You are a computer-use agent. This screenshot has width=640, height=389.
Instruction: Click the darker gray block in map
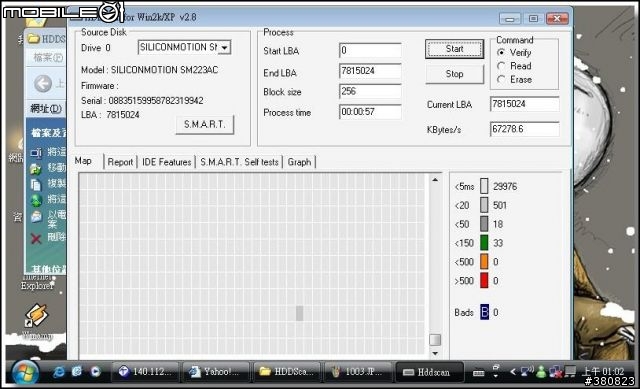(x=300, y=313)
